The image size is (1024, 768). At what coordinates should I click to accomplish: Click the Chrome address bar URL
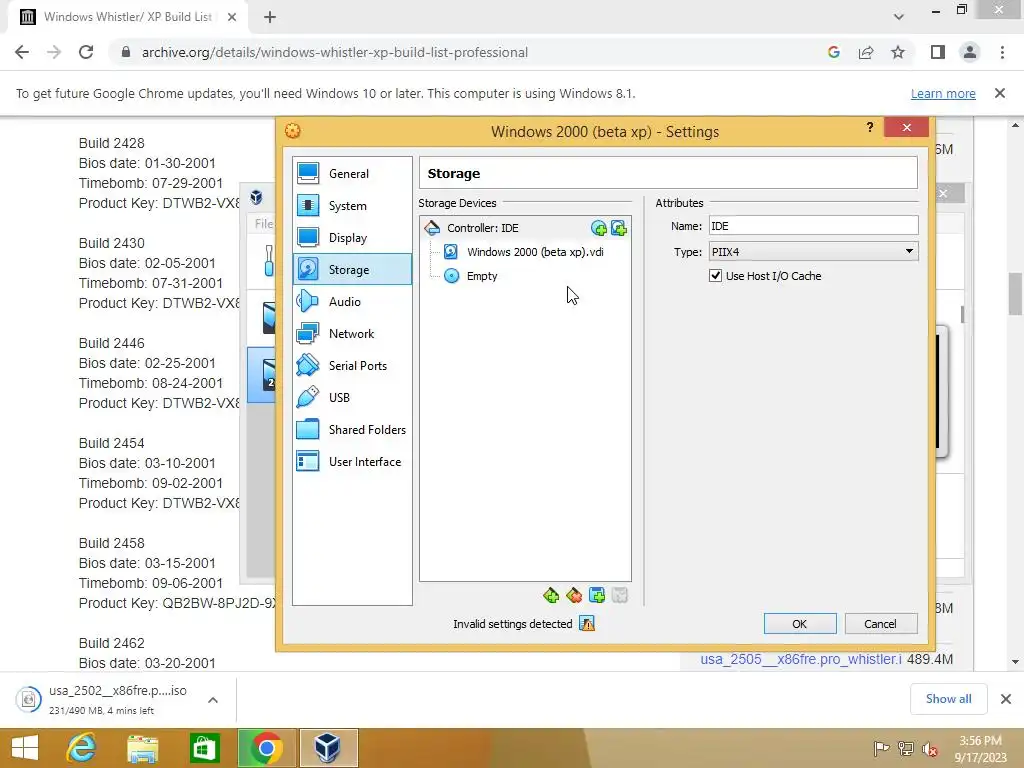click(x=334, y=52)
